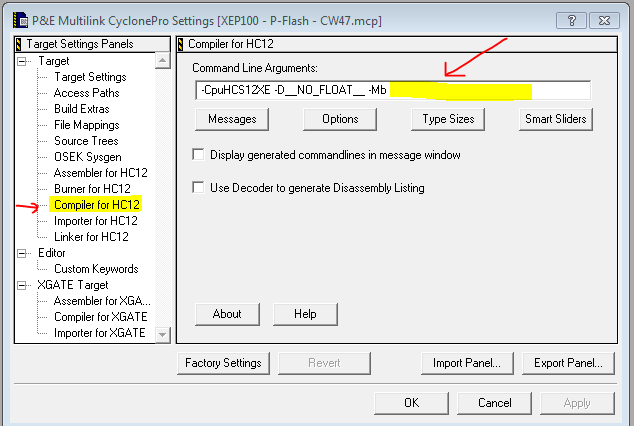Open compiler Options dialog
Screen dimensions: 634x426
click(340, 119)
